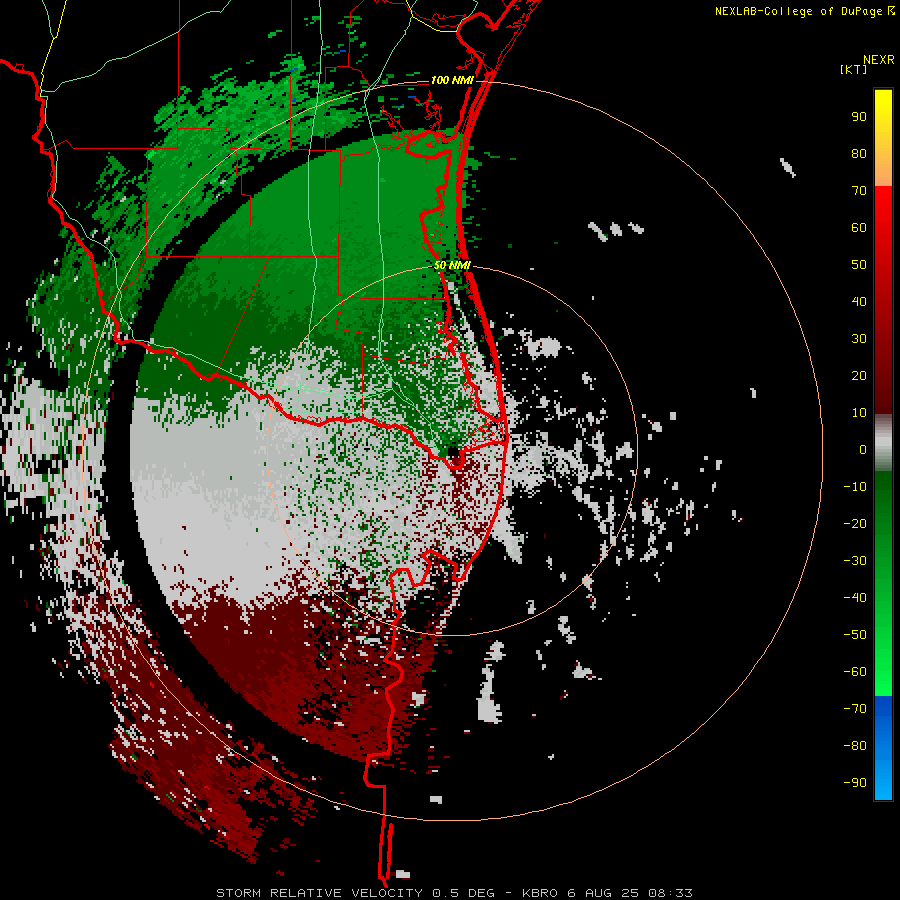Click the -10 value on the velocity scale
The height and width of the screenshot is (900, 900).
coord(855,487)
